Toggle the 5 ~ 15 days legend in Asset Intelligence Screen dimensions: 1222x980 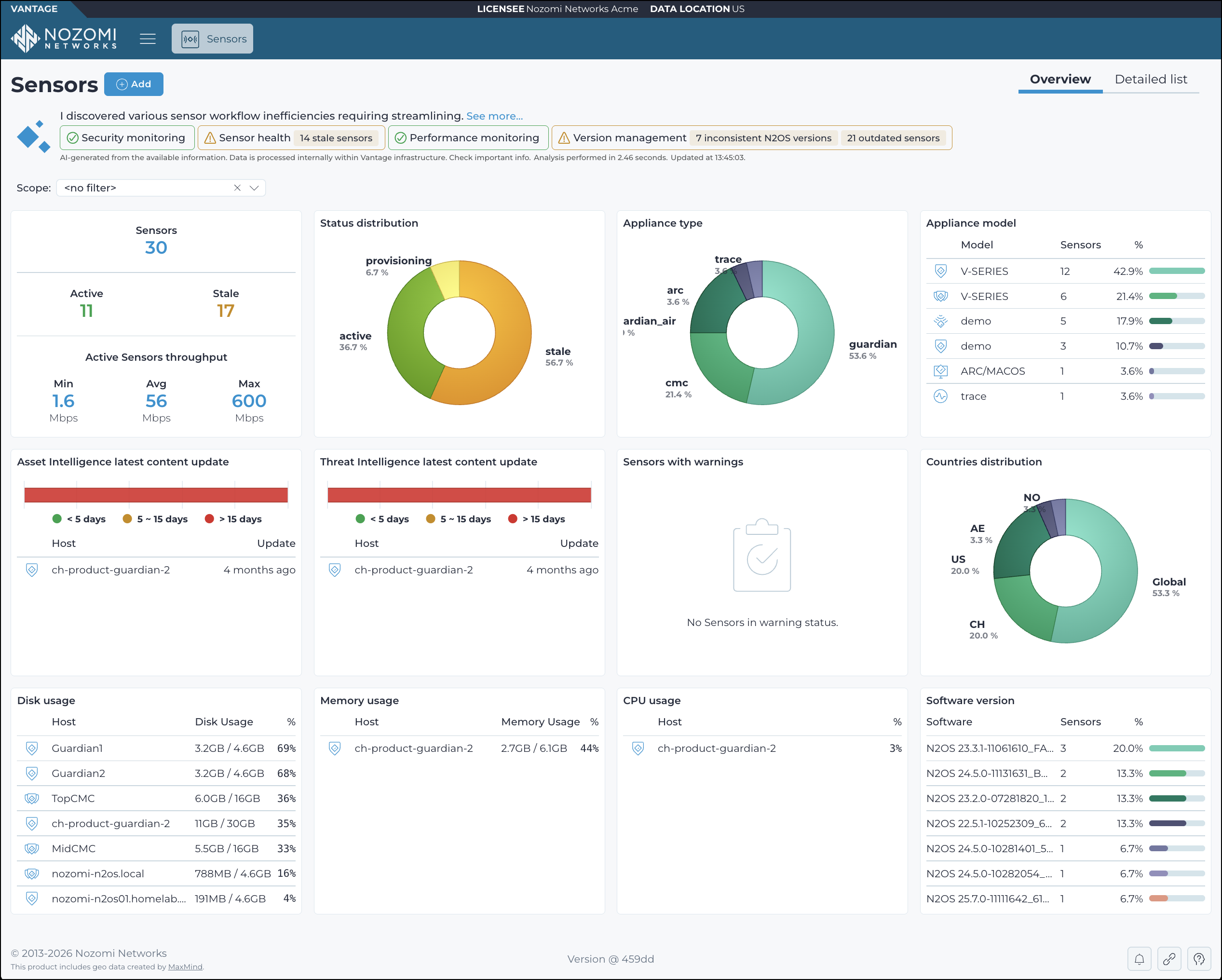[x=155, y=518]
